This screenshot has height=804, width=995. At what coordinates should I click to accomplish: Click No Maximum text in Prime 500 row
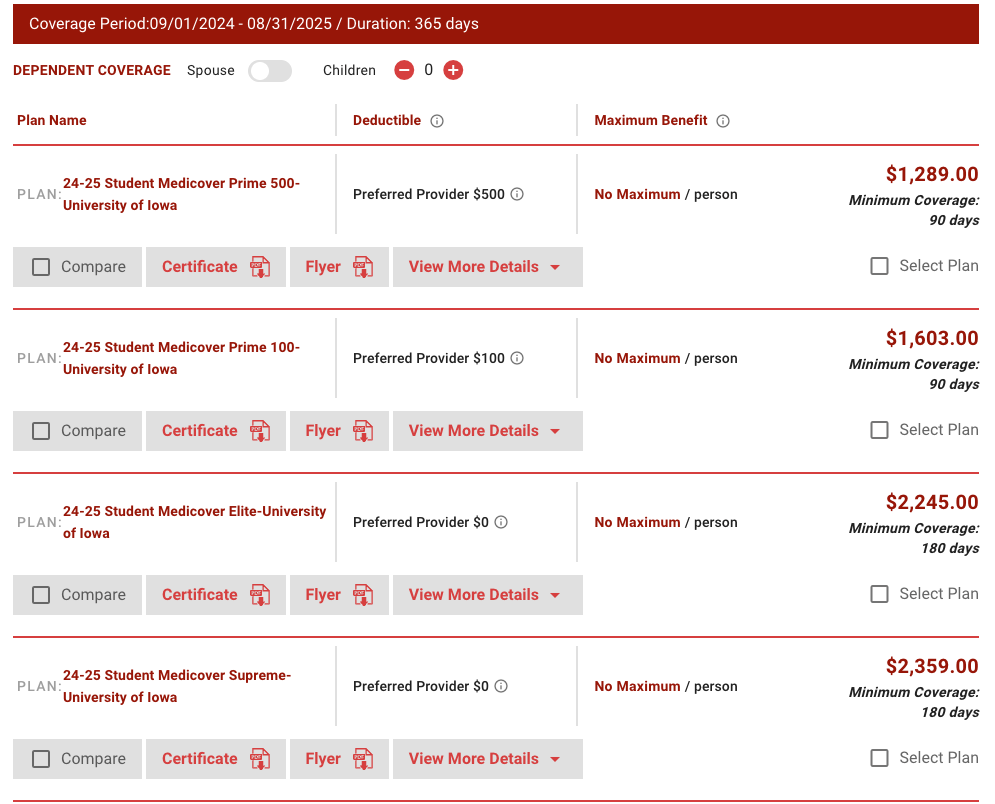pos(637,194)
